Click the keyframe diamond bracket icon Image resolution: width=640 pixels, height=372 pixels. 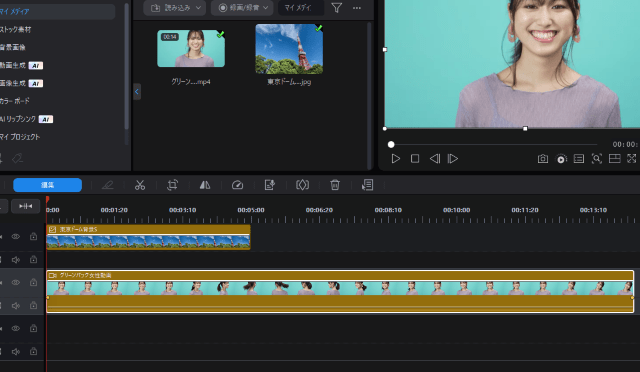302,185
